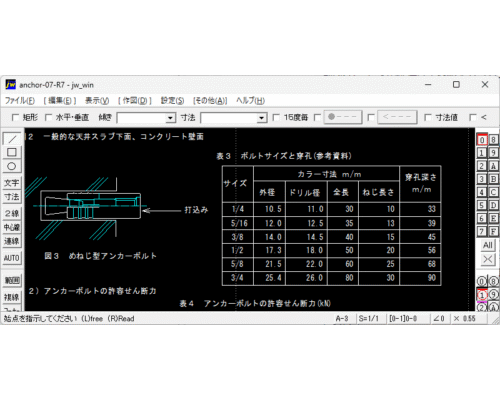Click the 打込み label in drawing

[x=196, y=210]
